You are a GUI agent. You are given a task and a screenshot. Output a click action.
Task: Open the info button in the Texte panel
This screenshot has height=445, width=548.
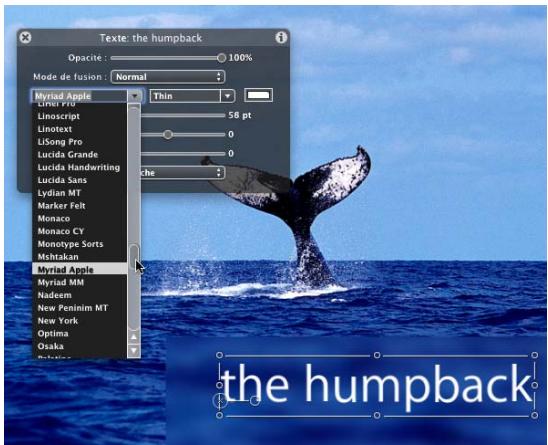tap(281, 37)
